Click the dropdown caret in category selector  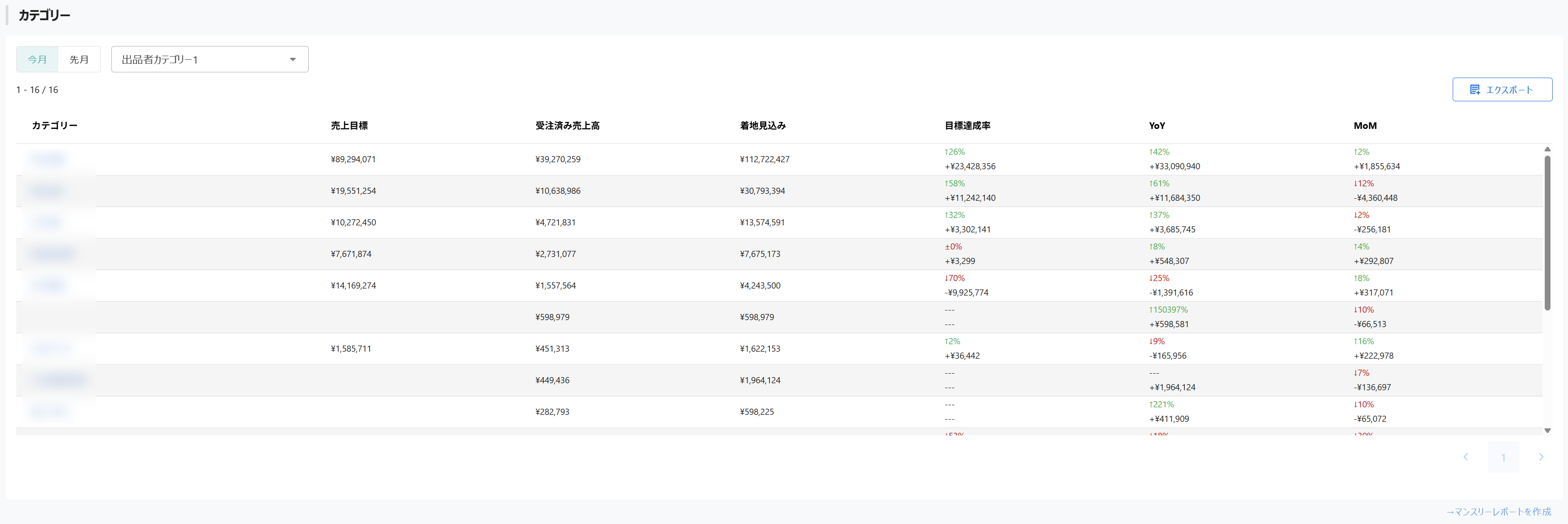click(x=293, y=59)
